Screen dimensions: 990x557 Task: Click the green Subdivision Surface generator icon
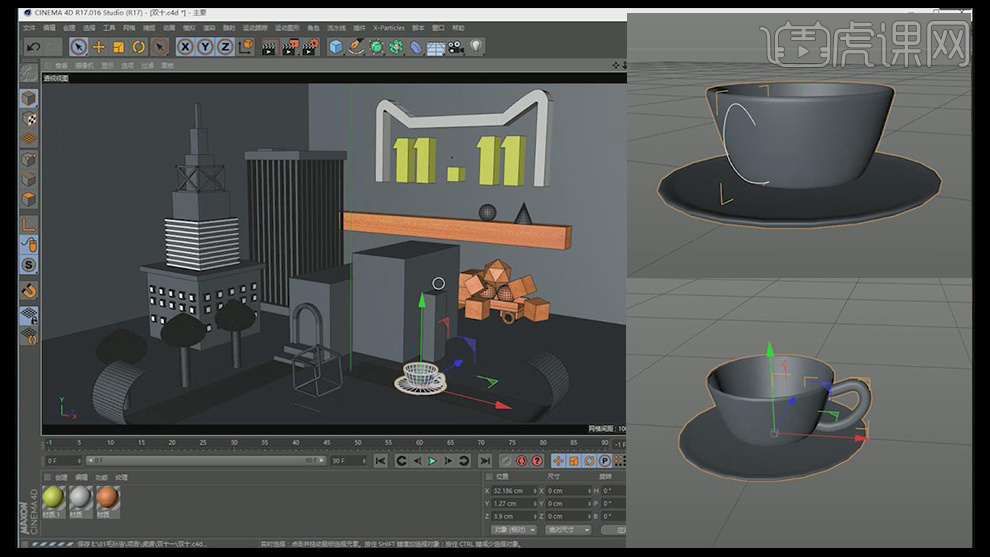(376, 47)
